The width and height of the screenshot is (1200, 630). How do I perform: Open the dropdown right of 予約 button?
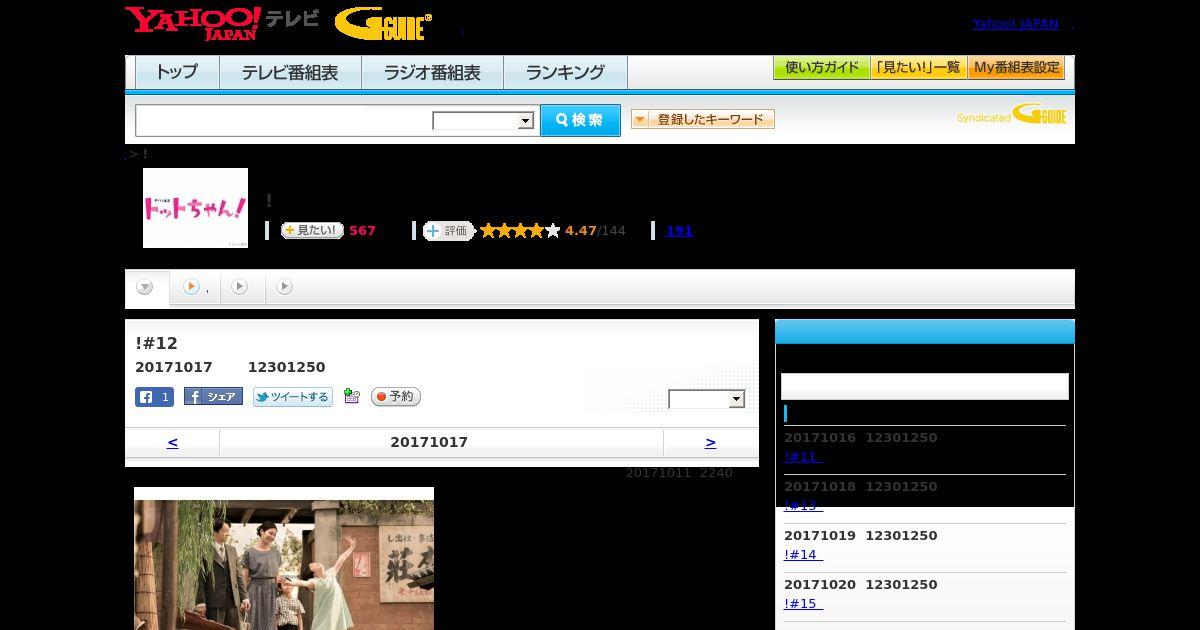click(x=707, y=399)
